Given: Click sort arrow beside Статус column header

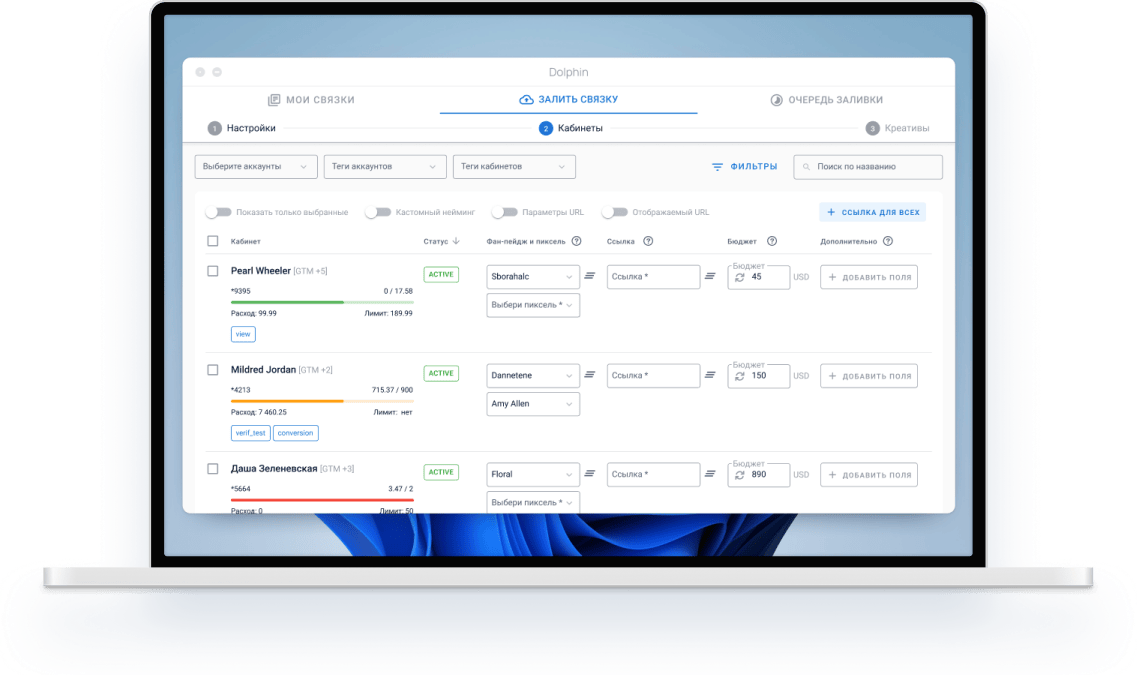Looking at the screenshot, I should coord(456,241).
